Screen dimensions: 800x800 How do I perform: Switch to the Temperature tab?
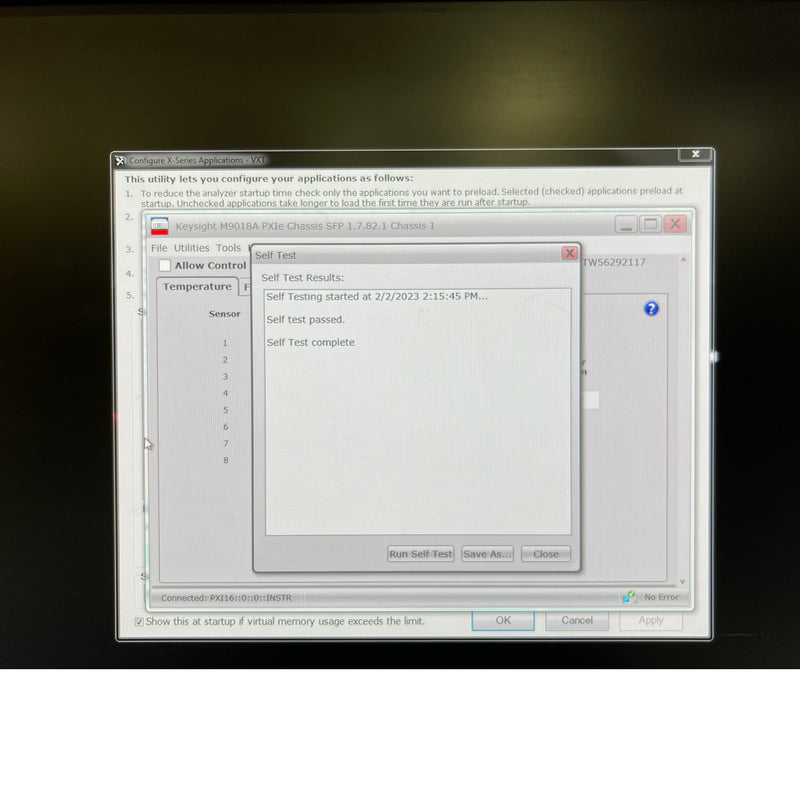[x=197, y=287]
